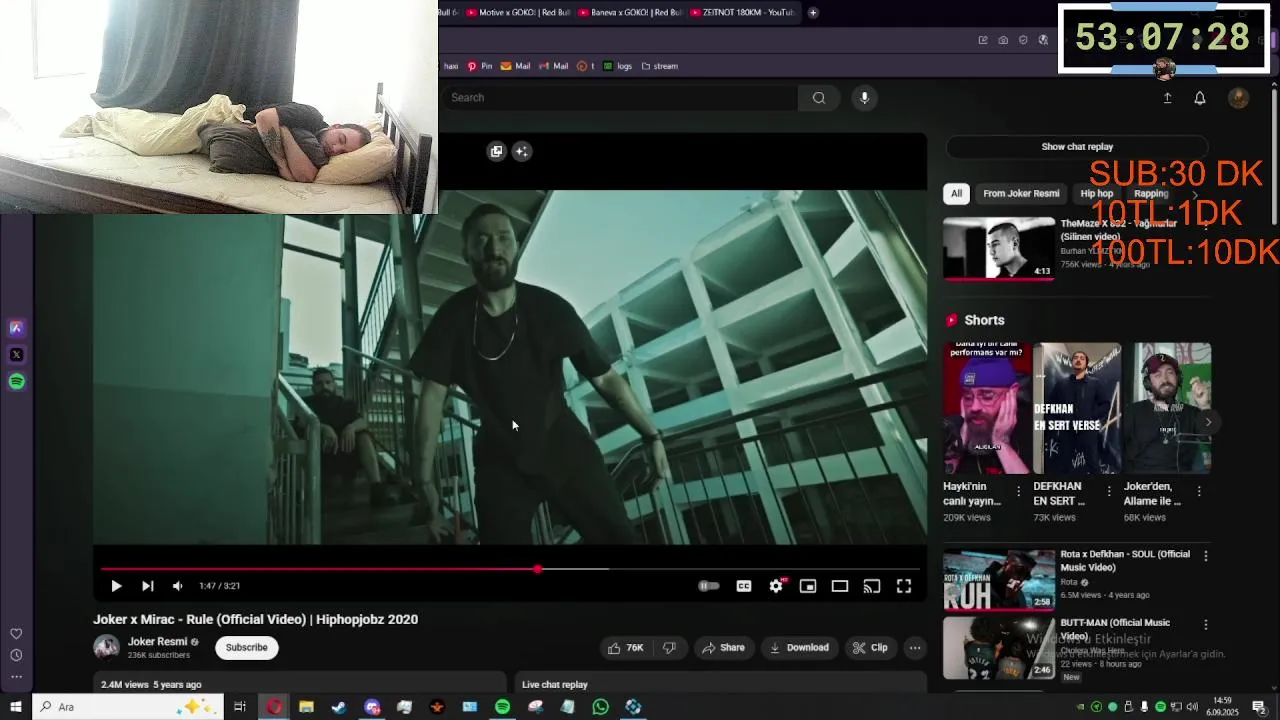
Task: Open YouTube notifications bell
Action: pyautogui.click(x=1200, y=98)
